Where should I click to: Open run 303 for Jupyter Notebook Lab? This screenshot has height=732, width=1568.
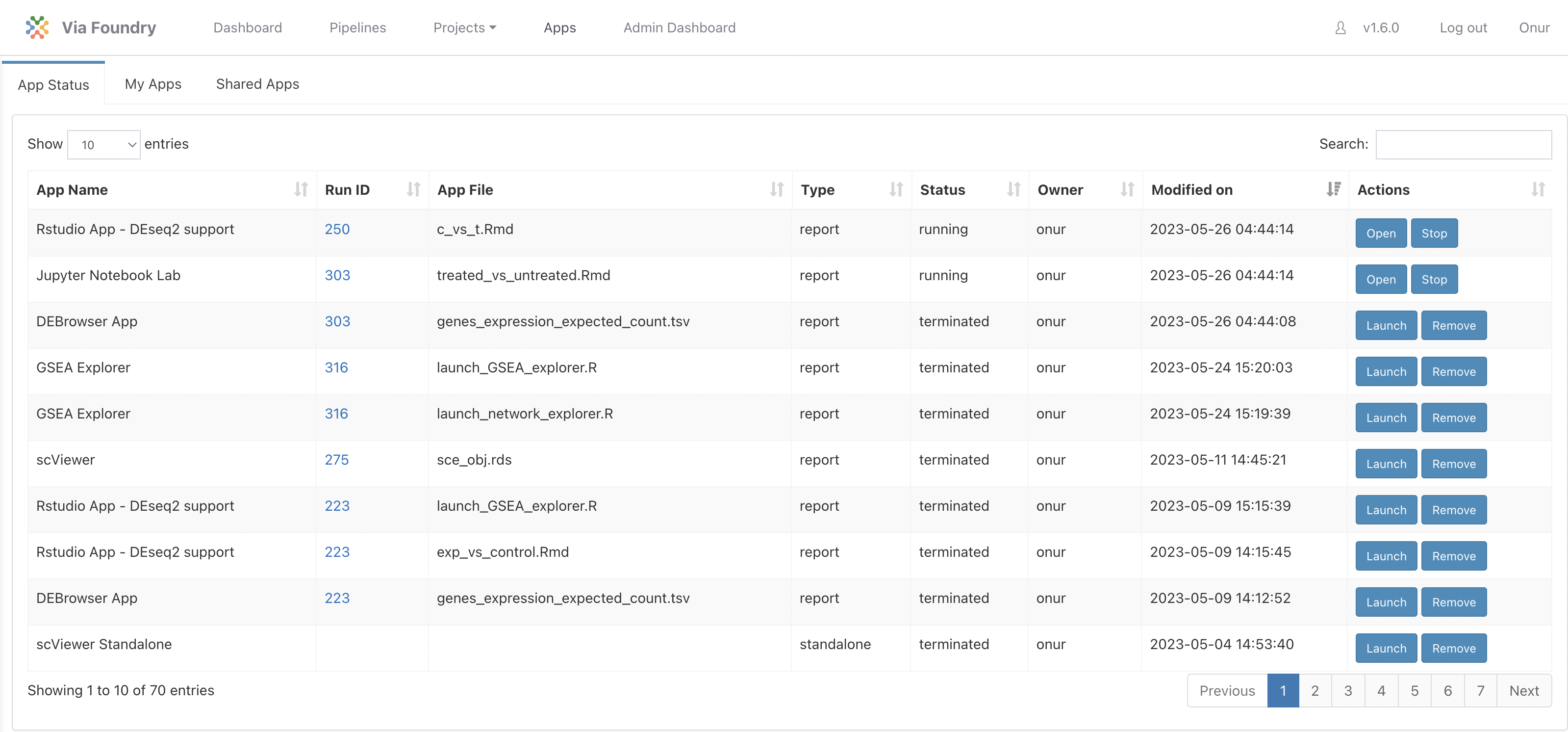(x=337, y=275)
